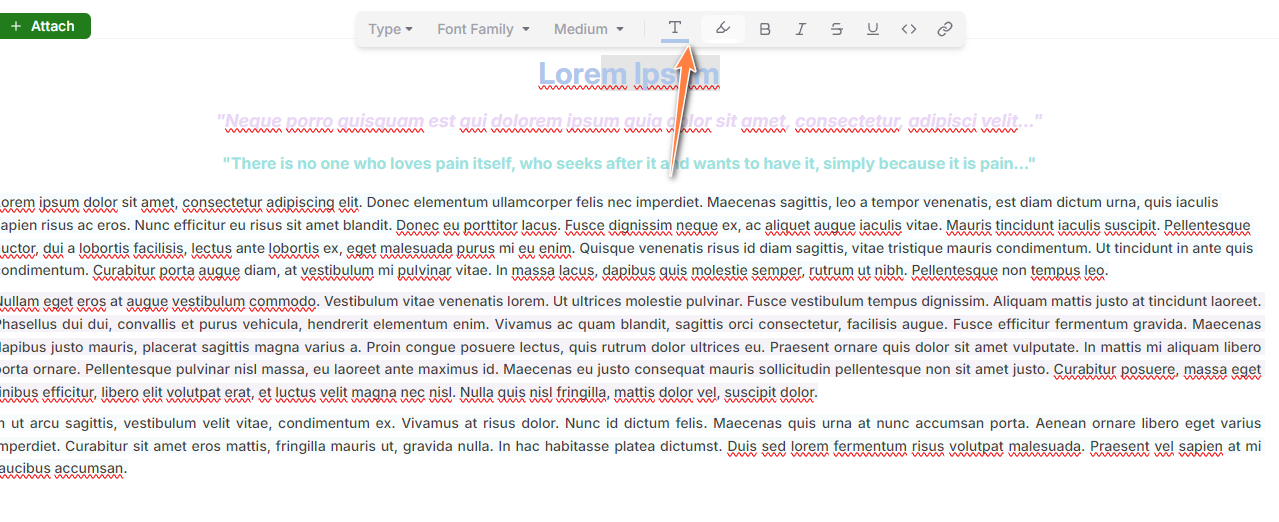The image size is (1279, 522).
Task: Open the Type dropdown
Action: point(390,29)
